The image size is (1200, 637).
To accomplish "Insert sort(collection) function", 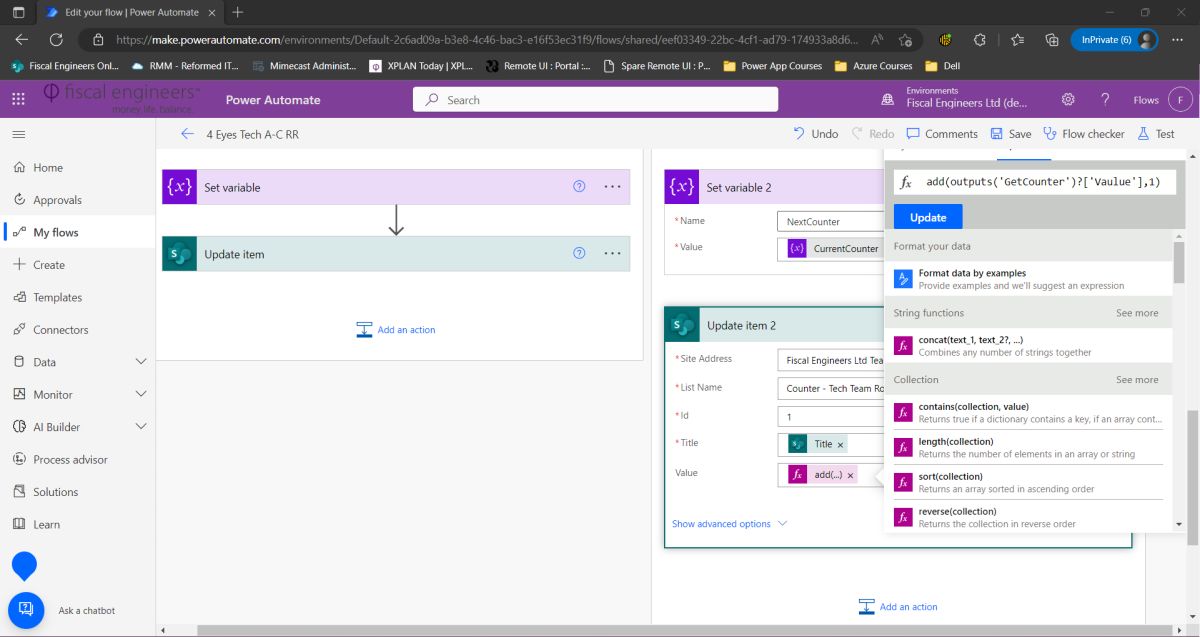I will [x=1029, y=483].
